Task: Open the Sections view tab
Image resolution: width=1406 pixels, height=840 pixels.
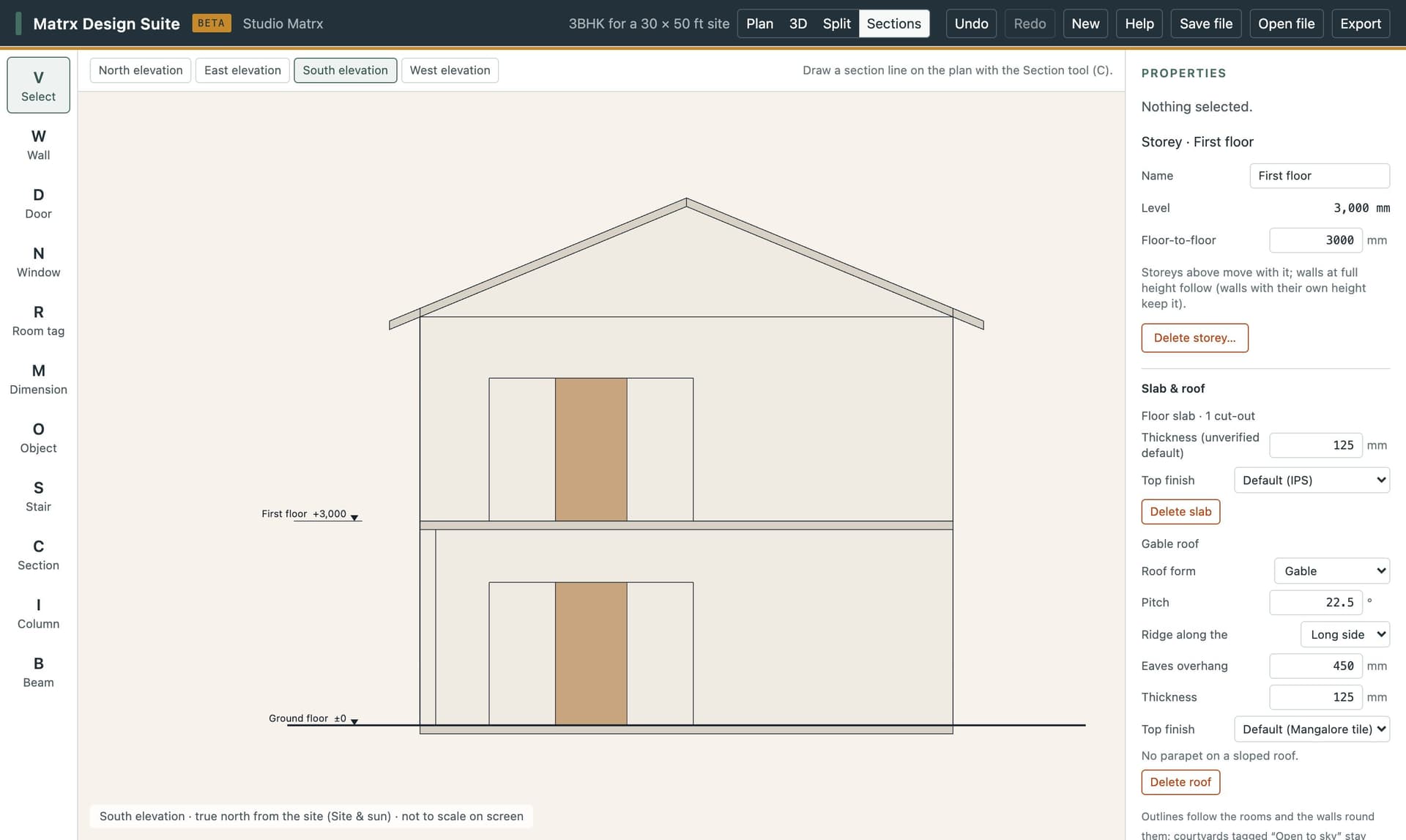Action: point(893,23)
